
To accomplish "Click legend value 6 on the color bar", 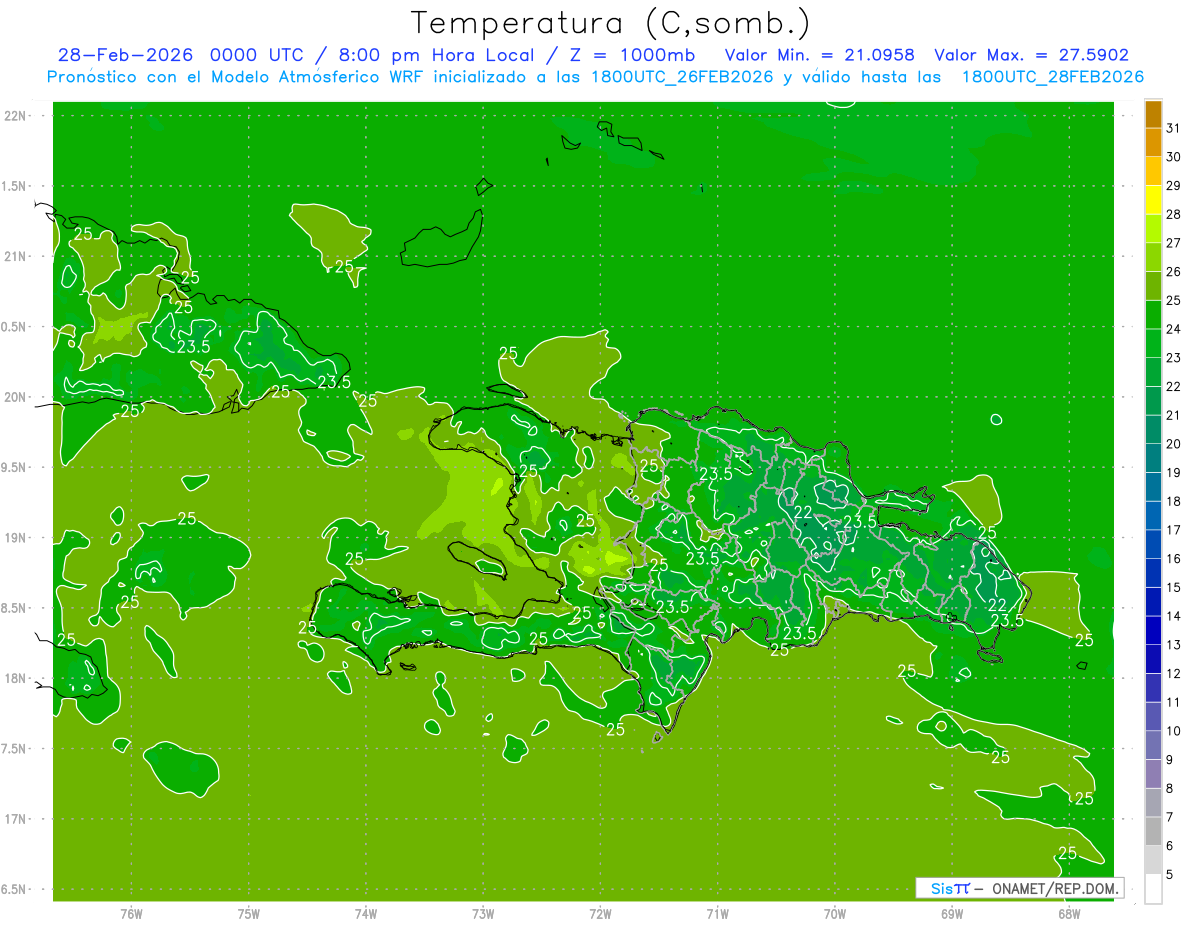I will (1170, 846).
